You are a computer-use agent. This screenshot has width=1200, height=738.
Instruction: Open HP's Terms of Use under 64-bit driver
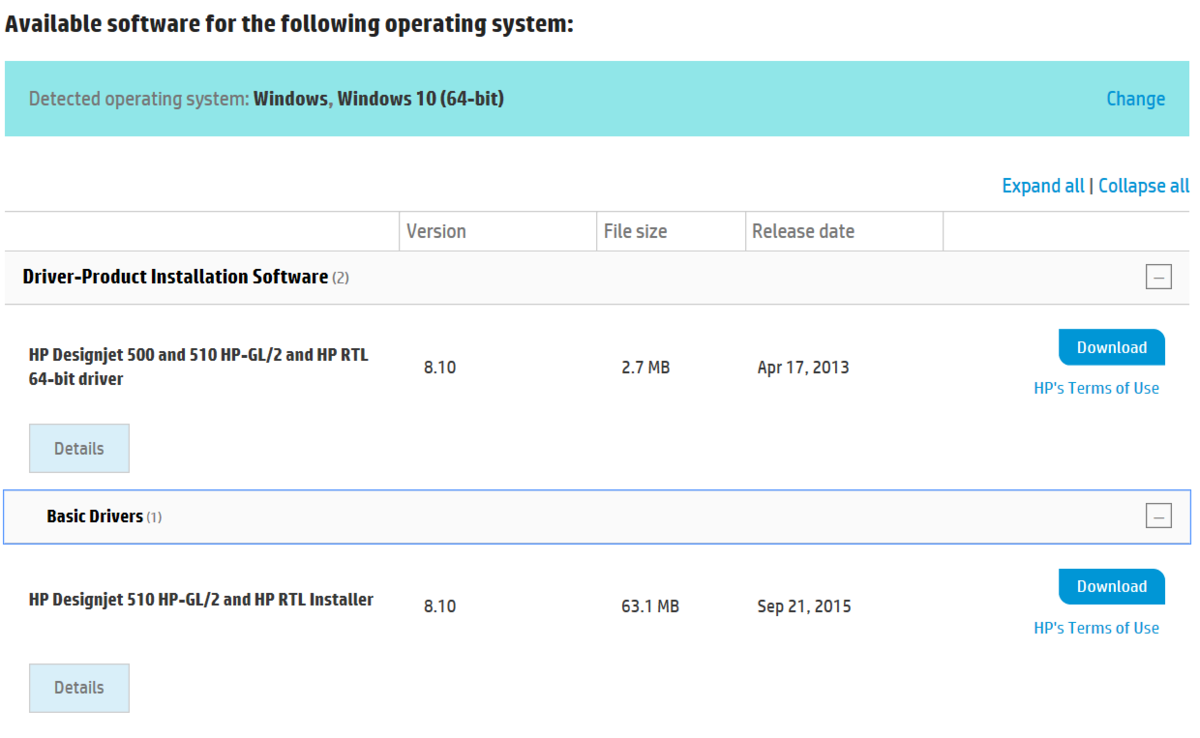point(1096,388)
